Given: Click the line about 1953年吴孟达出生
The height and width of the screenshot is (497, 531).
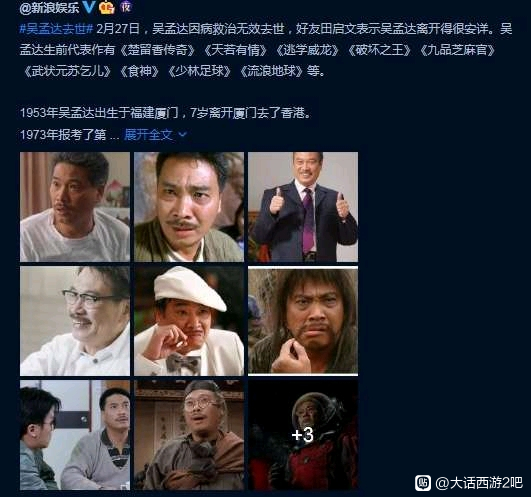Looking at the screenshot, I should click(x=165, y=113).
